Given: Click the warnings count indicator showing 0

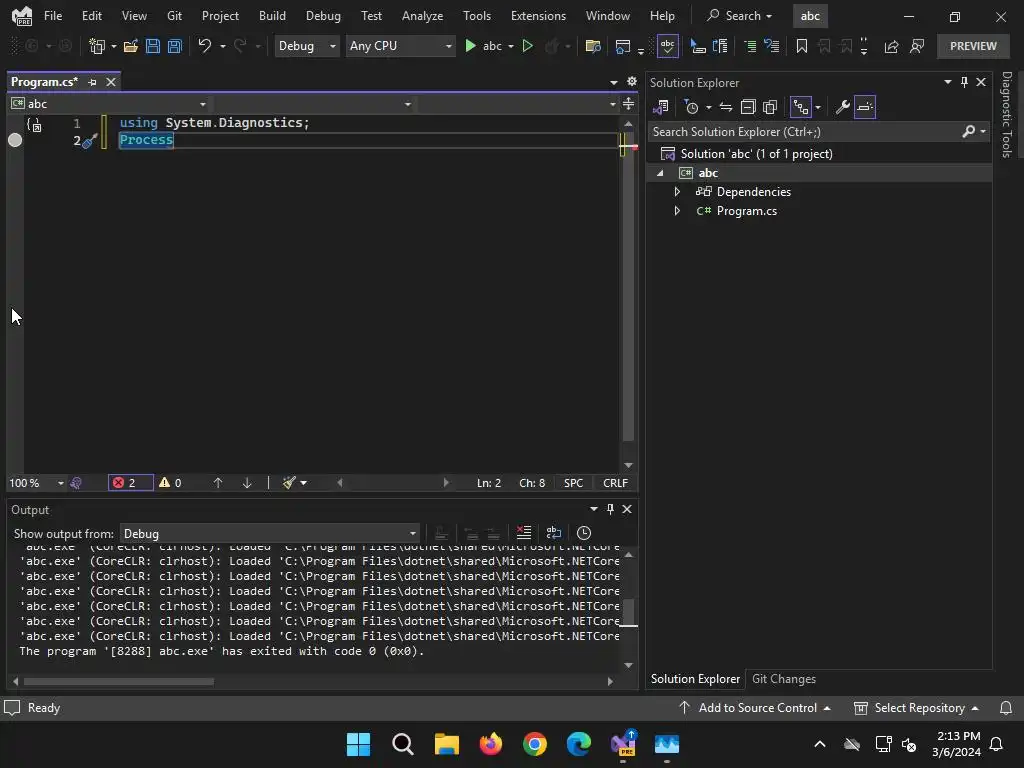Looking at the screenshot, I should click(x=170, y=483).
